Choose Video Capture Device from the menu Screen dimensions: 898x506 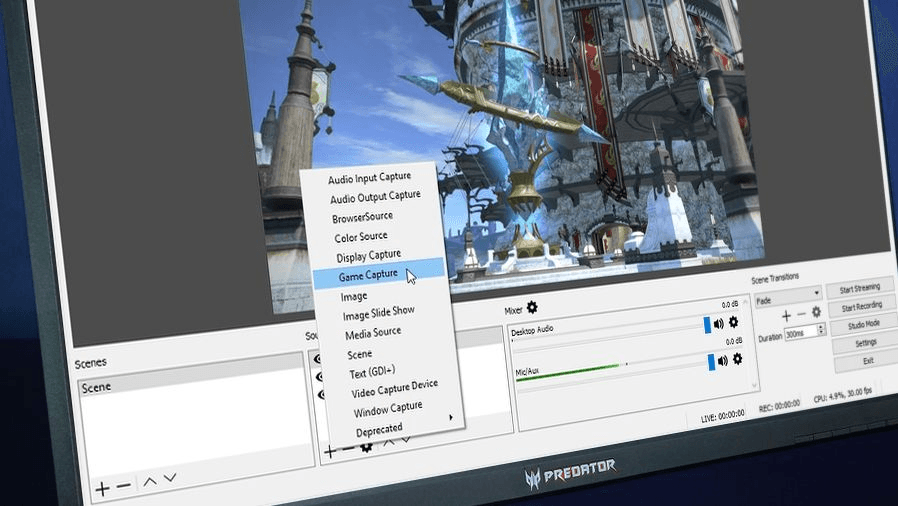tap(395, 389)
